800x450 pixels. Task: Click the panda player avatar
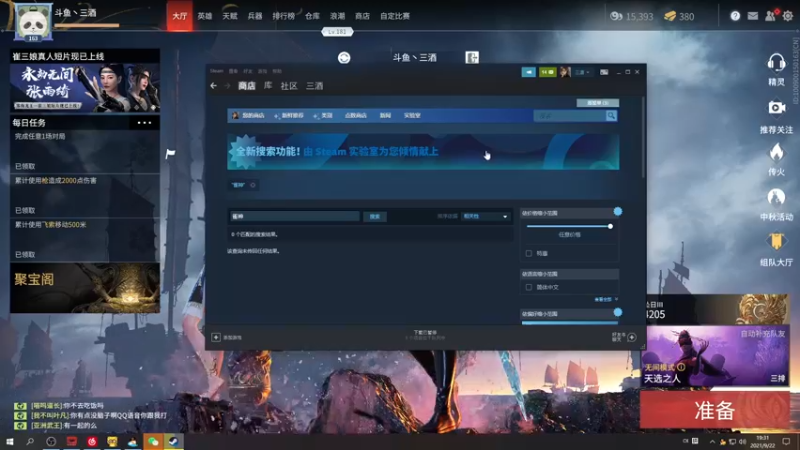click(33, 22)
